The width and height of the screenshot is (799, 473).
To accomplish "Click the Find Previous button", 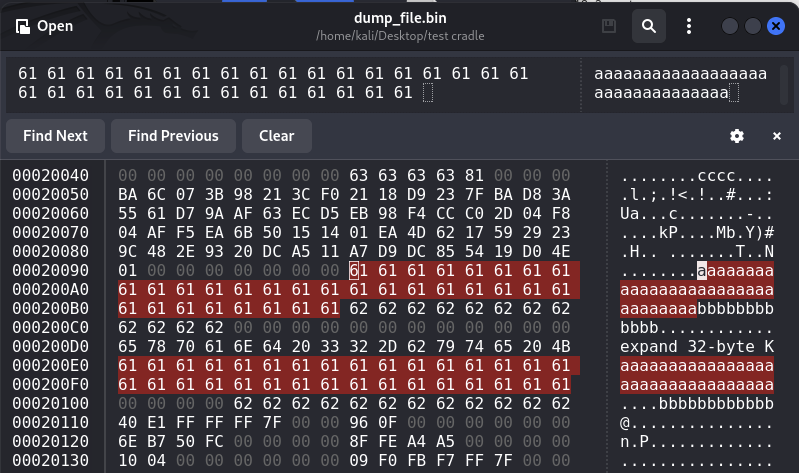I will 173,136.
